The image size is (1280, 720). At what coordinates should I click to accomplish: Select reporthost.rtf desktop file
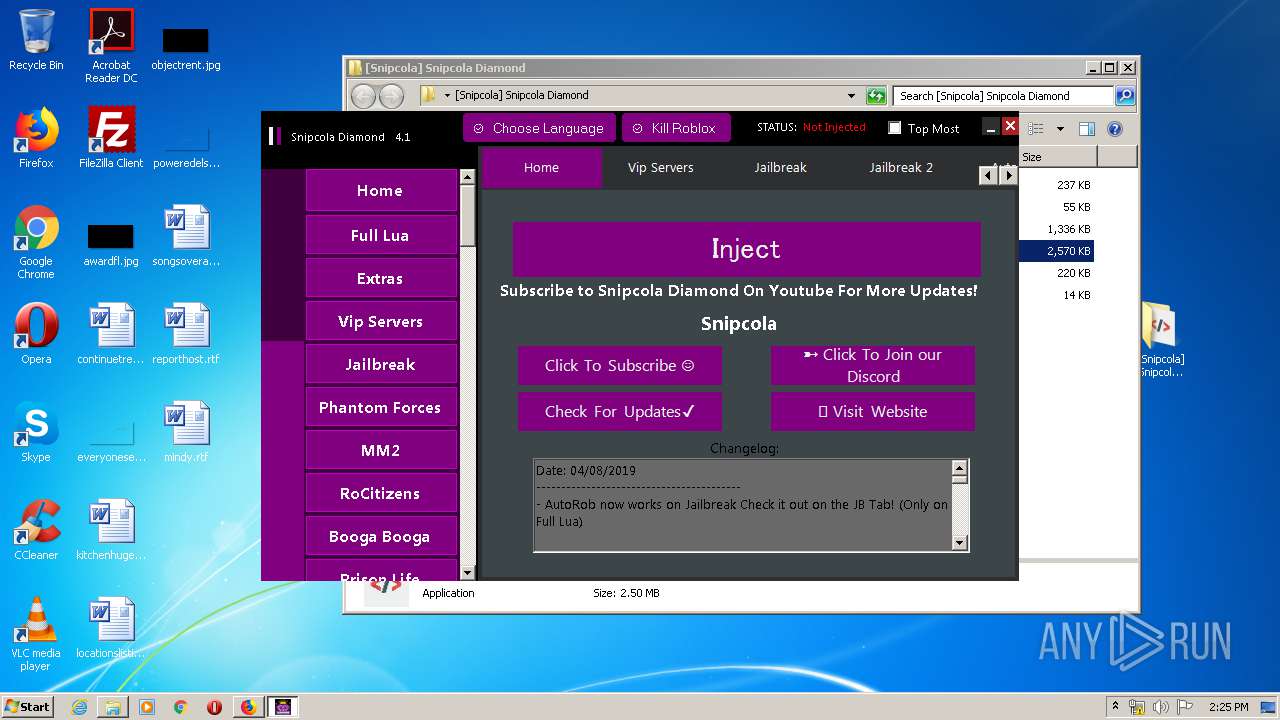[x=186, y=333]
